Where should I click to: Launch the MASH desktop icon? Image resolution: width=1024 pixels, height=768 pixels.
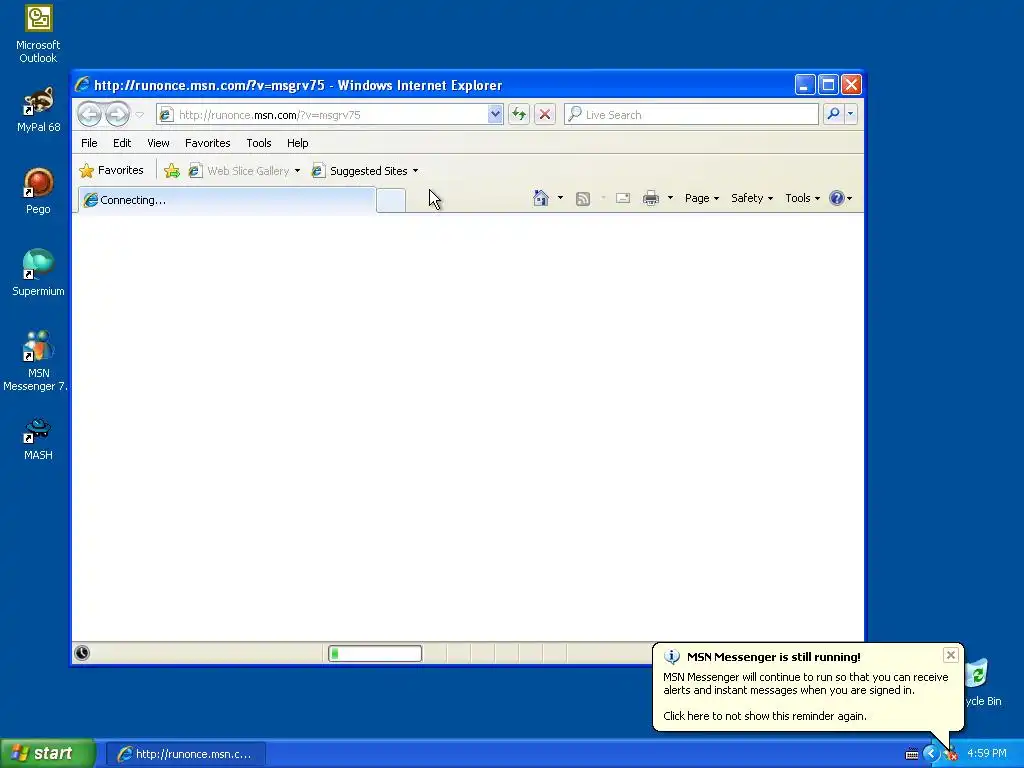[38, 439]
